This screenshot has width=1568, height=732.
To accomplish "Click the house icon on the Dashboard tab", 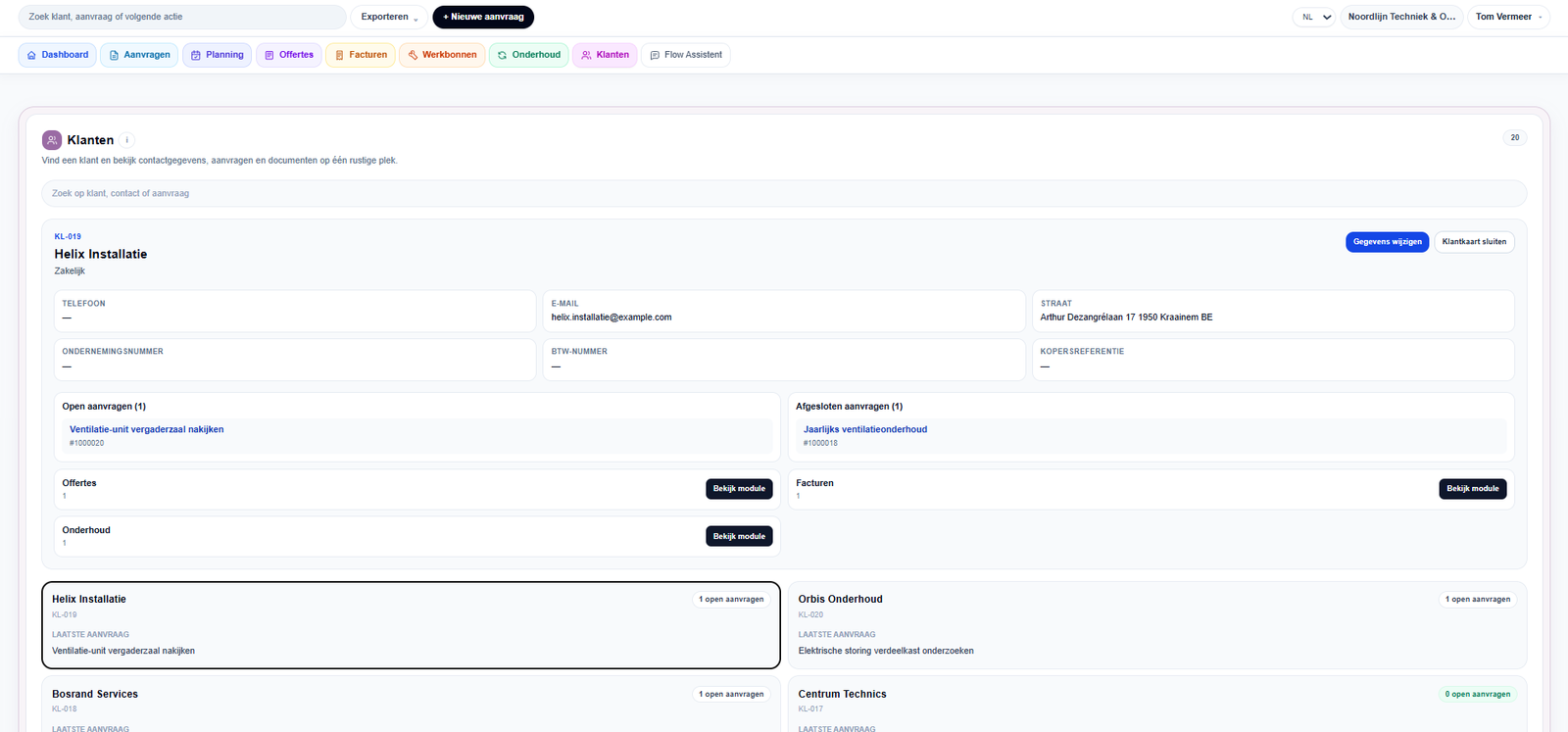I will pyautogui.click(x=31, y=55).
